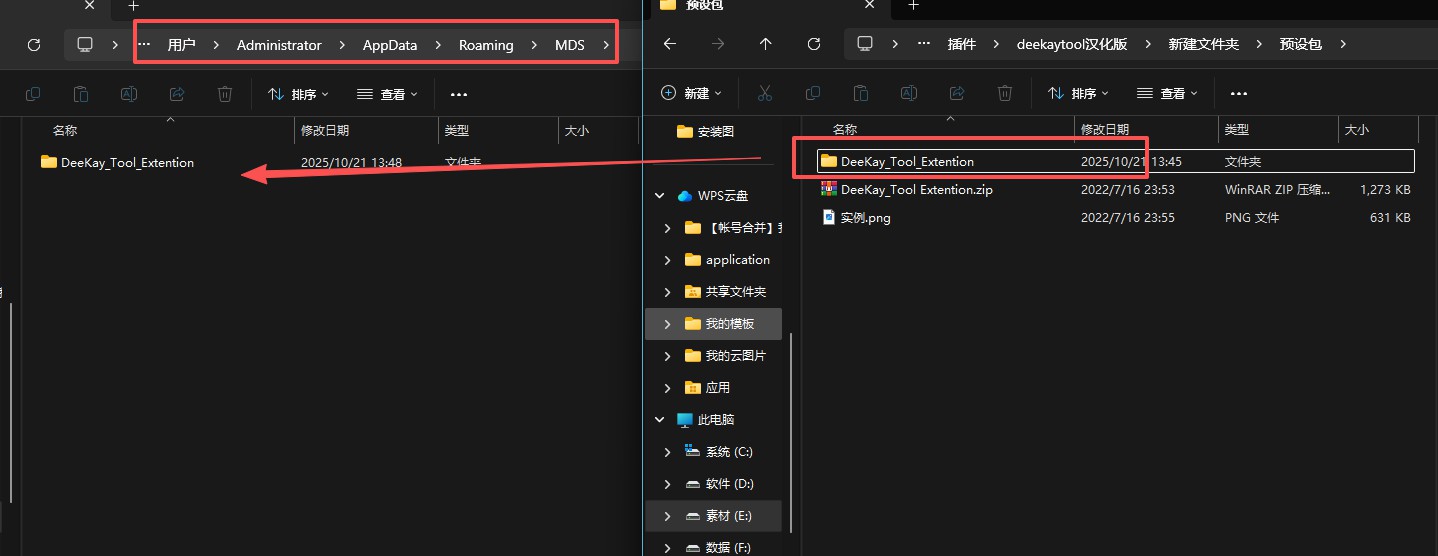Sort left window by 名称 column
The width and height of the screenshot is (1438, 556).
tap(65, 130)
